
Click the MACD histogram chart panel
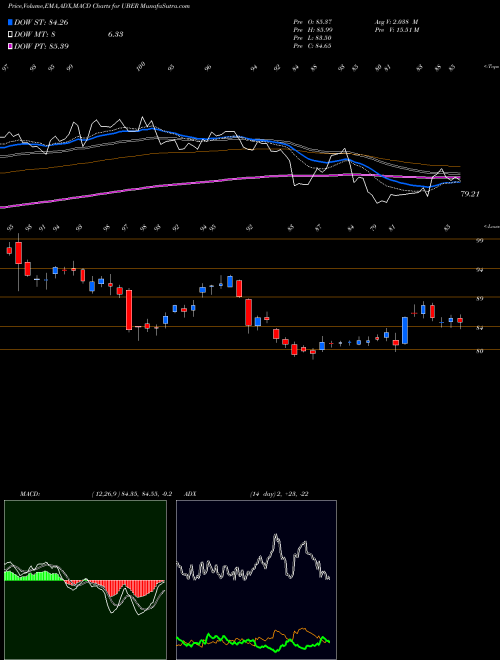coord(85,580)
